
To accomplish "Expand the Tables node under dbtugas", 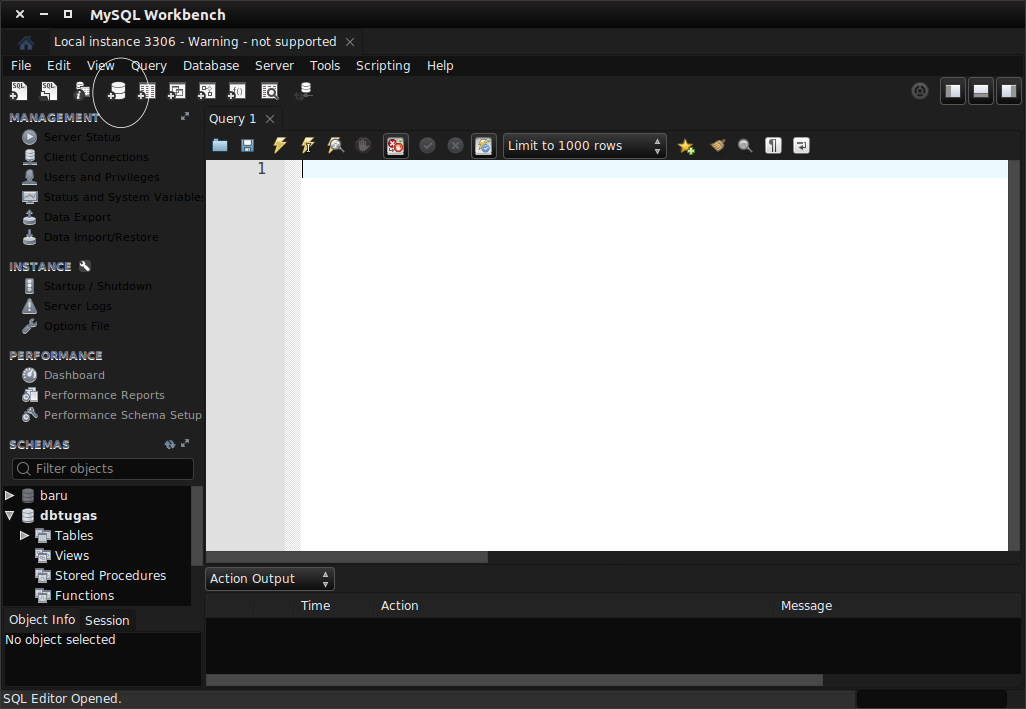I will click(24, 535).
